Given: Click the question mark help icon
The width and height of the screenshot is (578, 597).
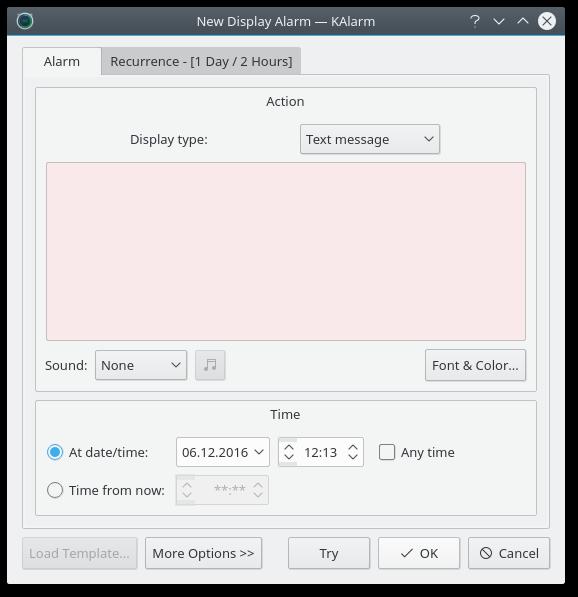Looking at the screenshot, I should (474, 21).
